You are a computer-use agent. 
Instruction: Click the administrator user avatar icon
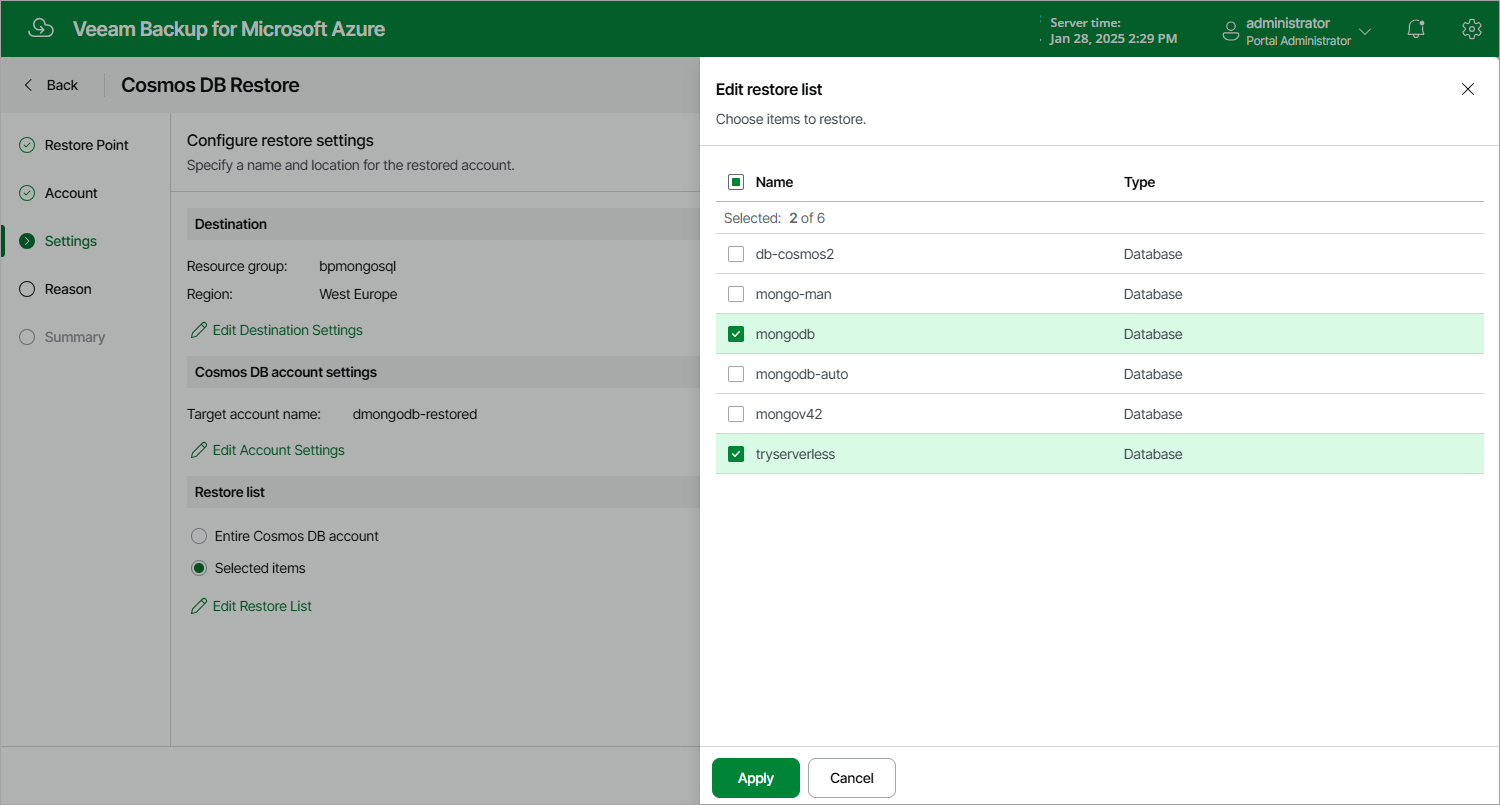click(x=1231, y=32)
